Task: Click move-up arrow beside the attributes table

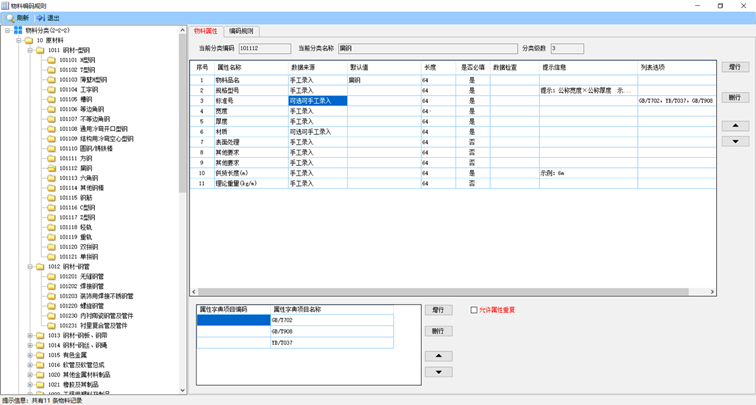Action: pos(735,126)
